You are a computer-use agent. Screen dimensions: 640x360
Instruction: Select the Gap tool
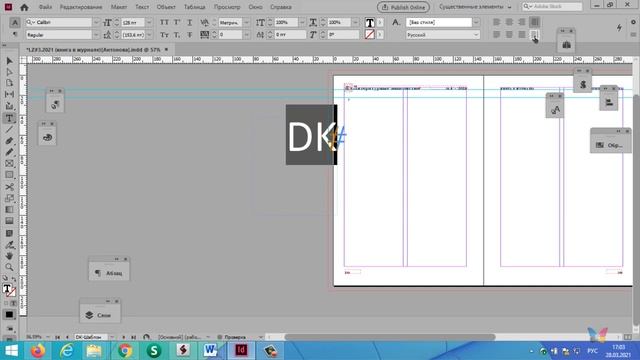pyautogui.click(x=9, y=95)
